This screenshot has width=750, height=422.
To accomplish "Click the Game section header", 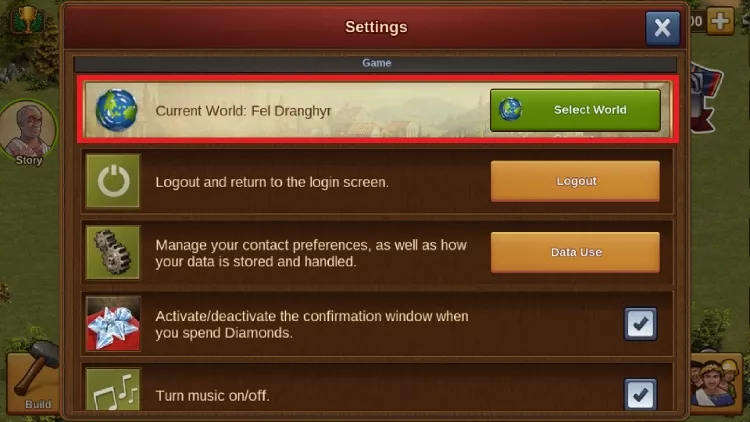I will click(375, 63).
